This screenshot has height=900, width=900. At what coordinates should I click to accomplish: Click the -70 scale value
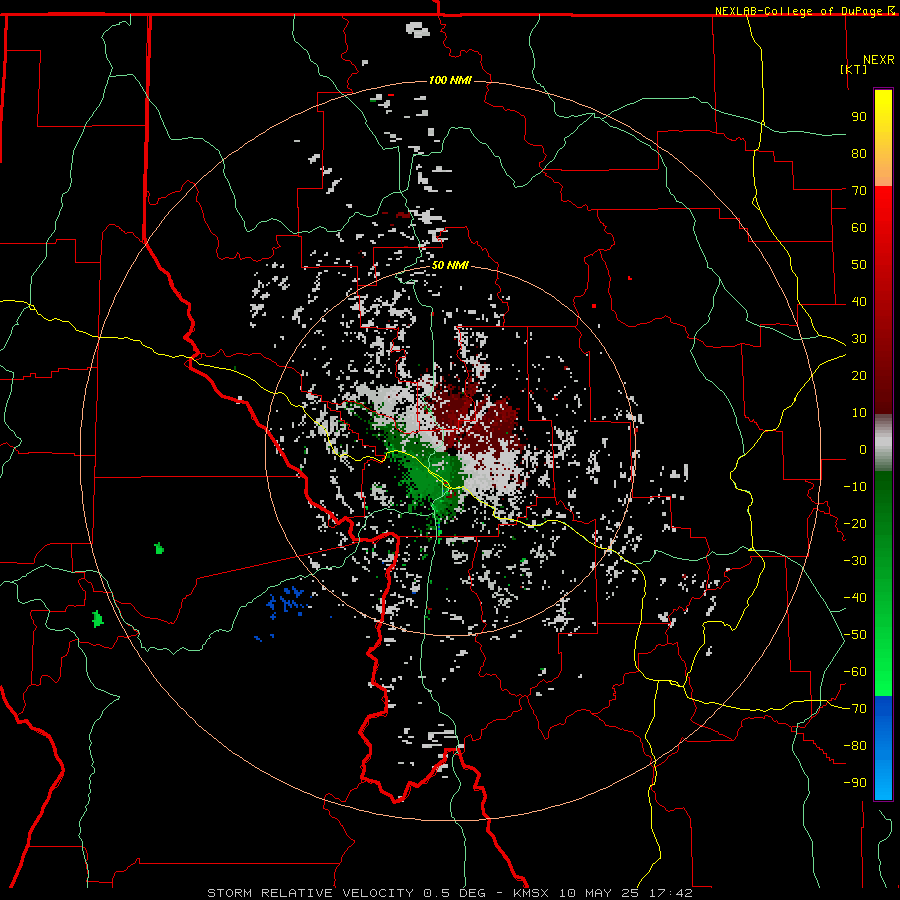855,708
